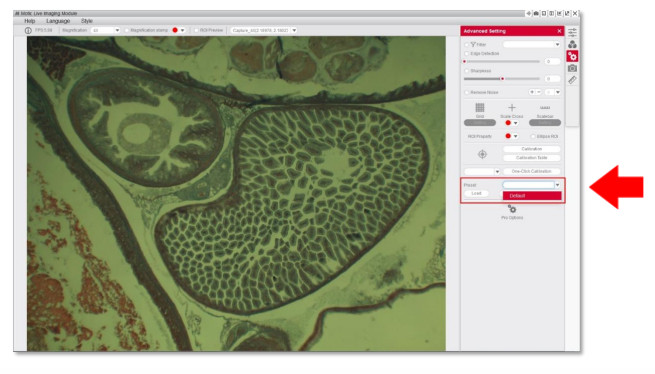Open the ruler measurement sidebar icon

tap(572, 80)
